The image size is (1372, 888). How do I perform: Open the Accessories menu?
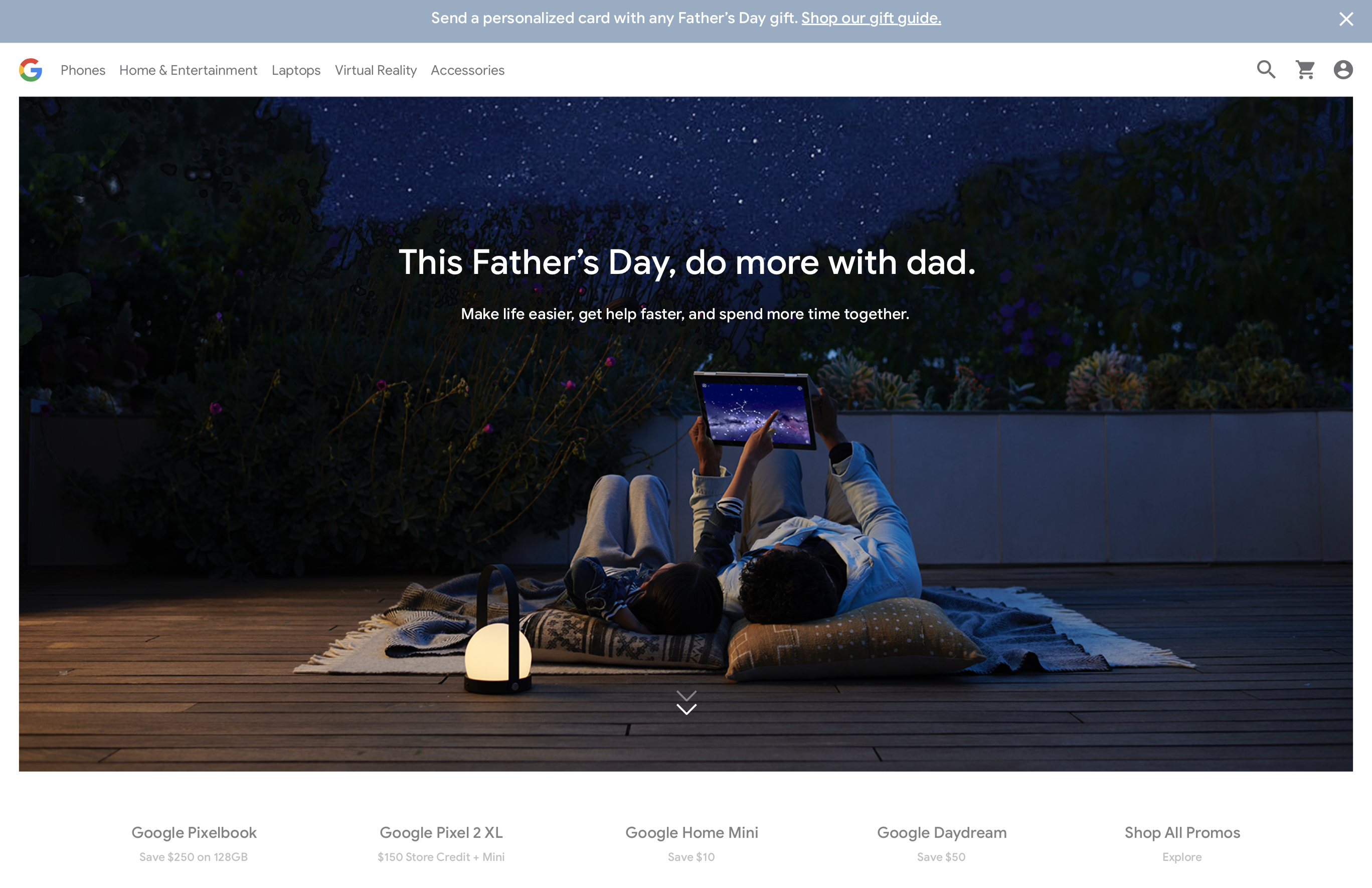point(467,70)
